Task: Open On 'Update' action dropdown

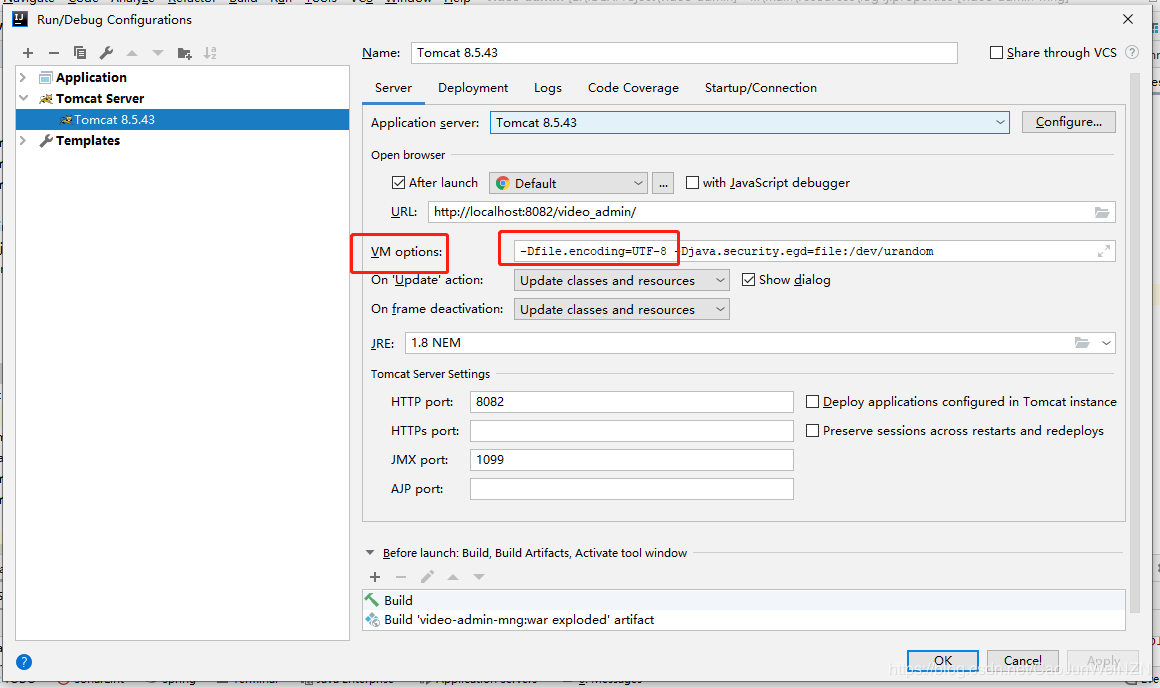Action: coord(621,280)
